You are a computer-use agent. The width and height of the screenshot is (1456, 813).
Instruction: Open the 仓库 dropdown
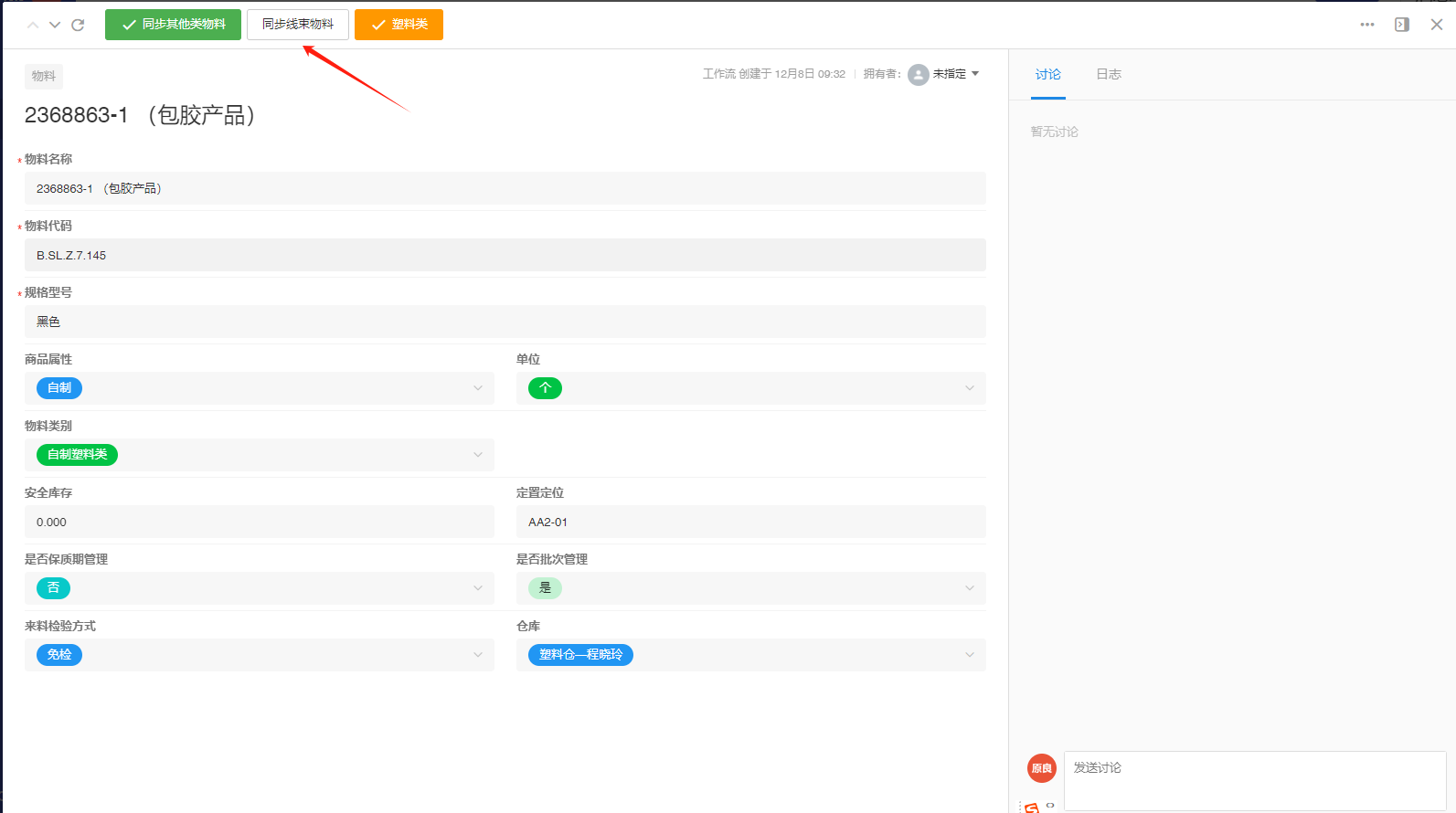(x=969, y=655)
